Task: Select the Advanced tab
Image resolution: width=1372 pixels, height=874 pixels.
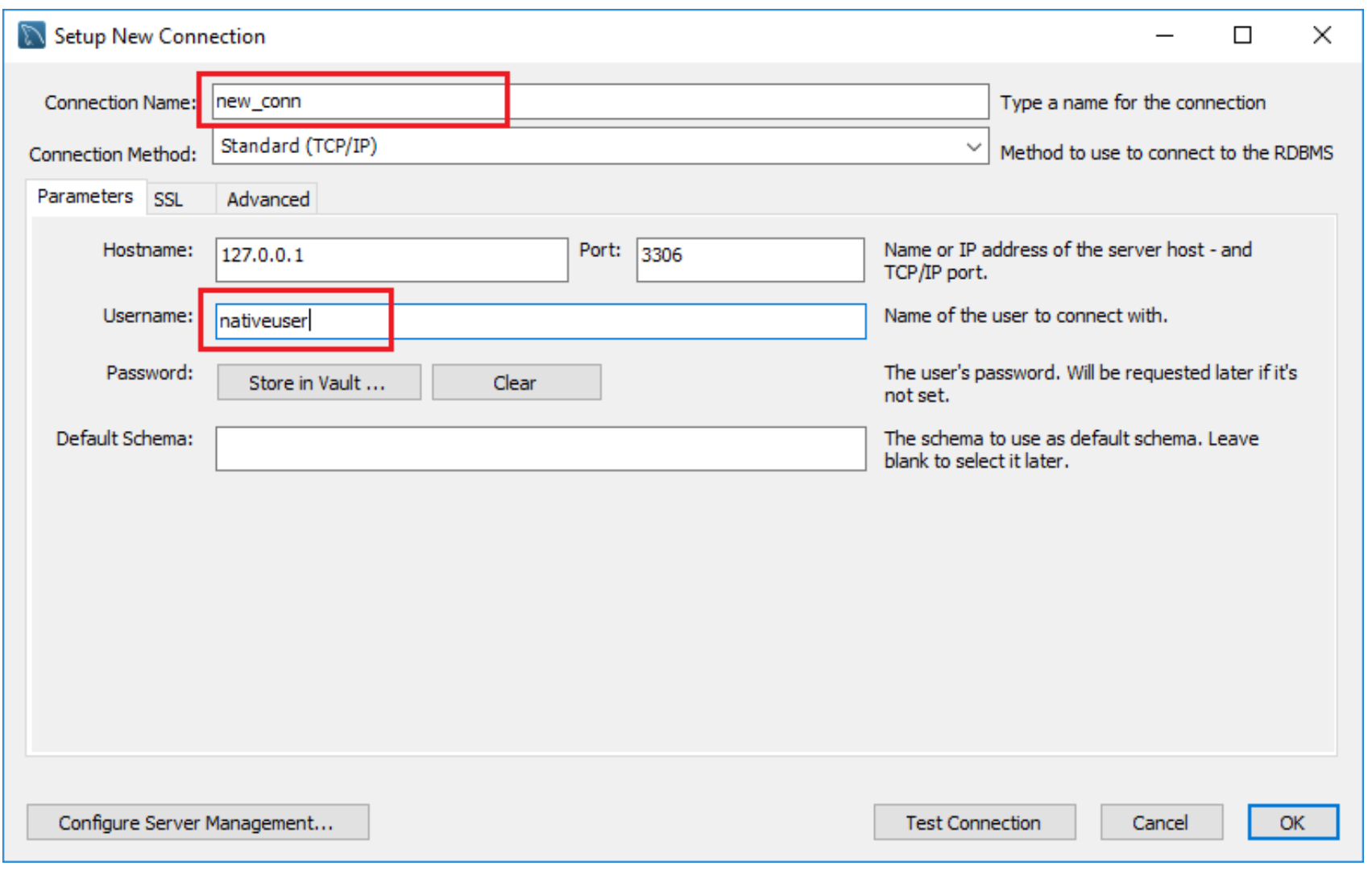Action: (267, 199)
